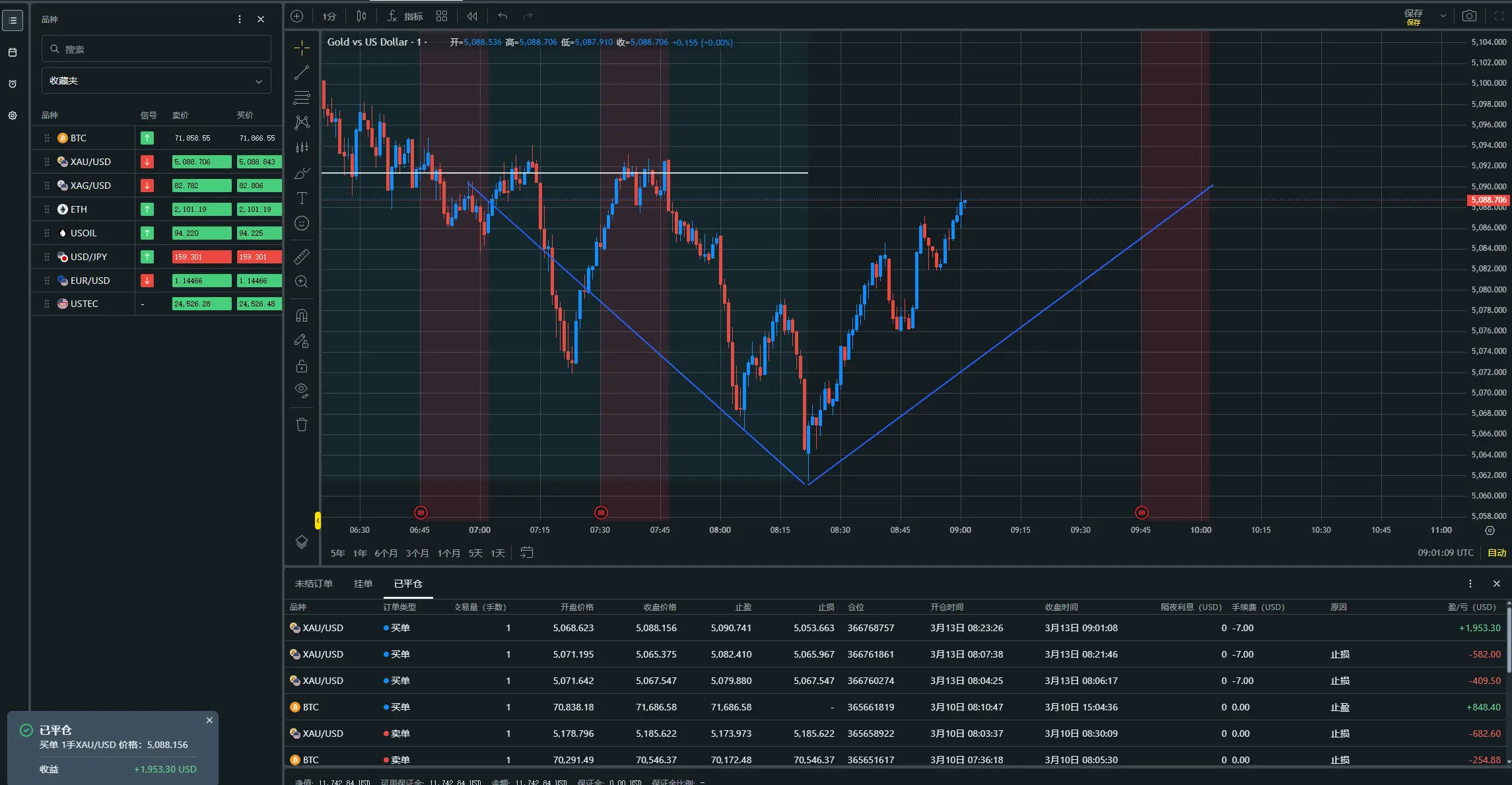Toggle auto scale 自动 button
Image resolution: width=1512 pixels, height=785 pixels.
pyautogui.click(x=1497, y=553)
